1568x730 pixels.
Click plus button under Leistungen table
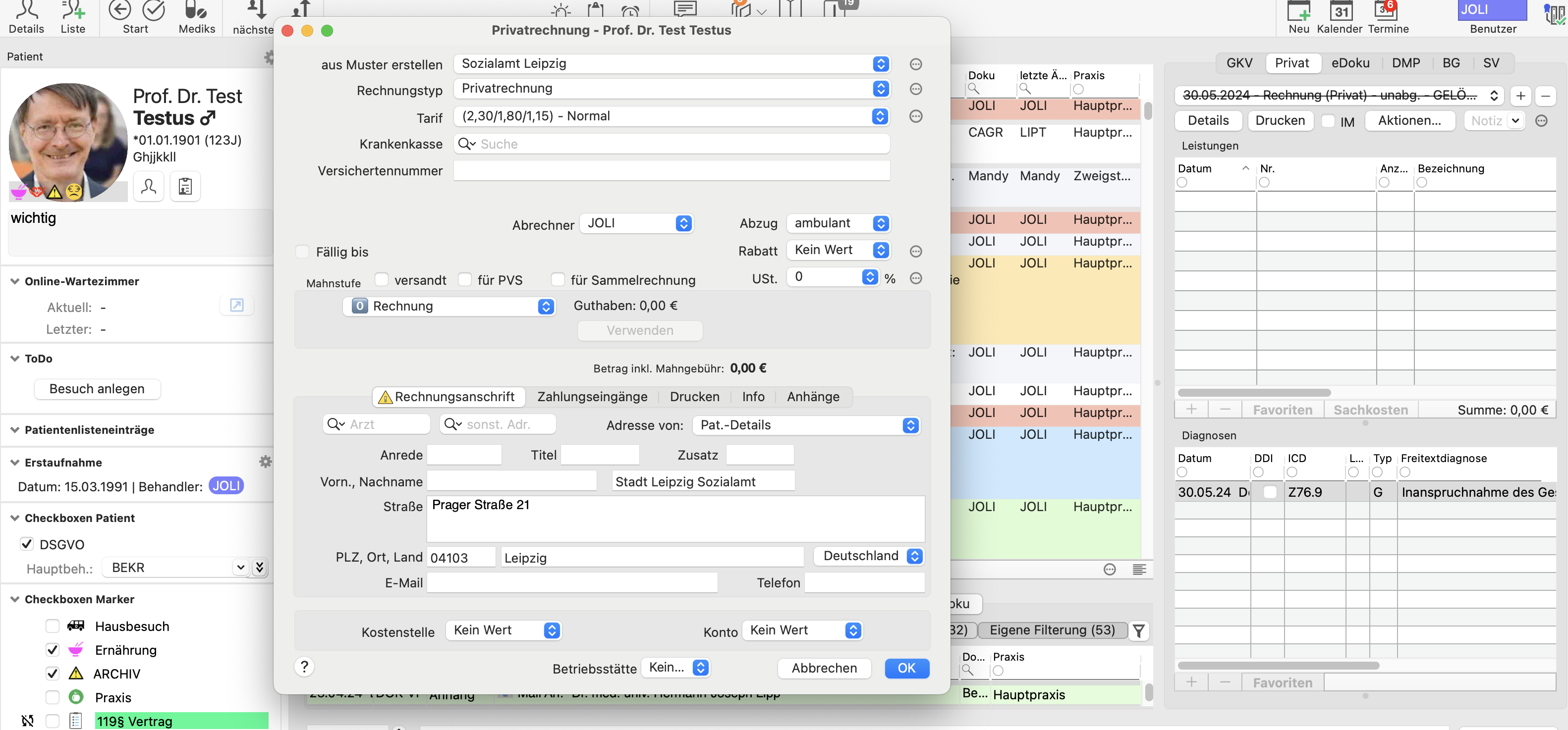(x=1191, y=410)
